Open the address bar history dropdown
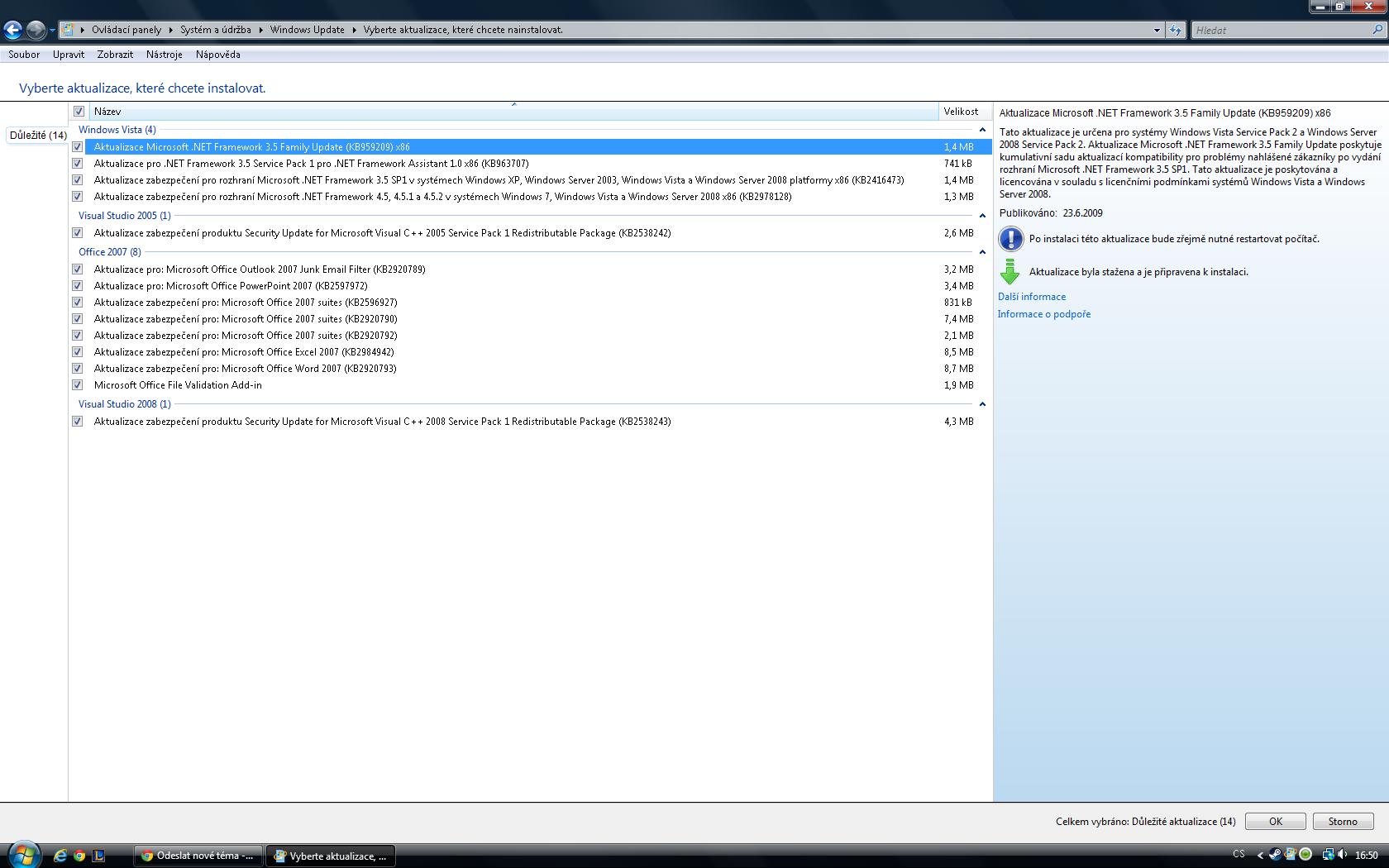Viewport: 1389px width, 868px height. pos(1157,31)
